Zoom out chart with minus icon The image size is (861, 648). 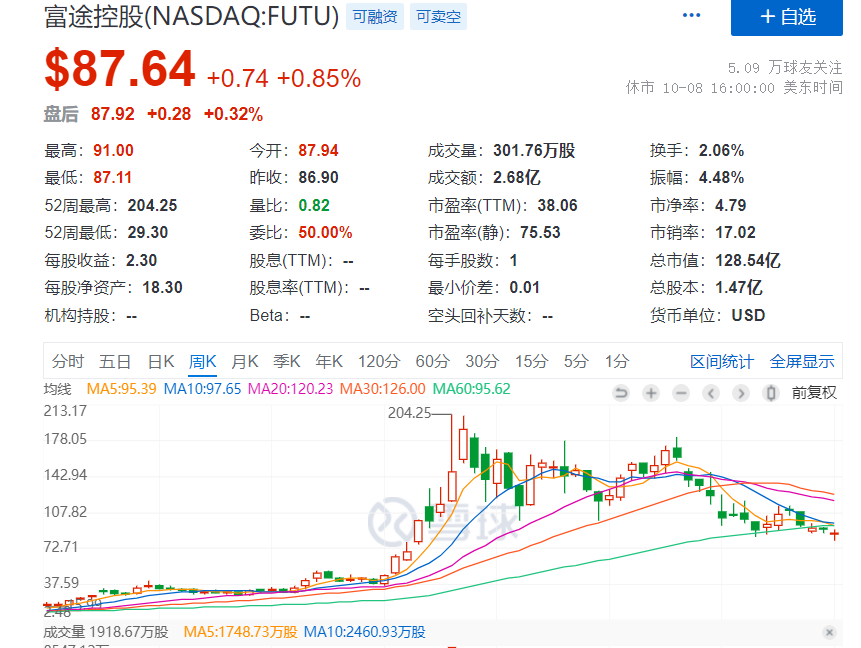pyautogui.click(x=681, y=393)
